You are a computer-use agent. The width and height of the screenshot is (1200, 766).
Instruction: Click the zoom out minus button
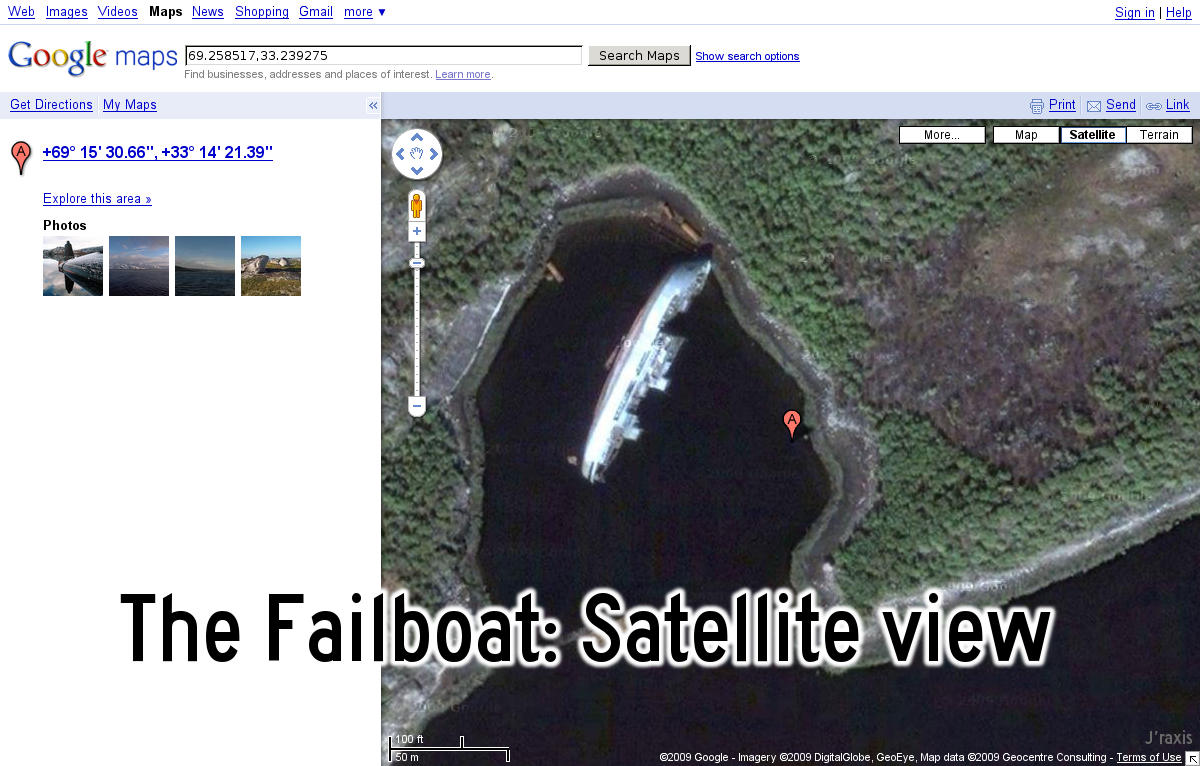coord(417,406)
